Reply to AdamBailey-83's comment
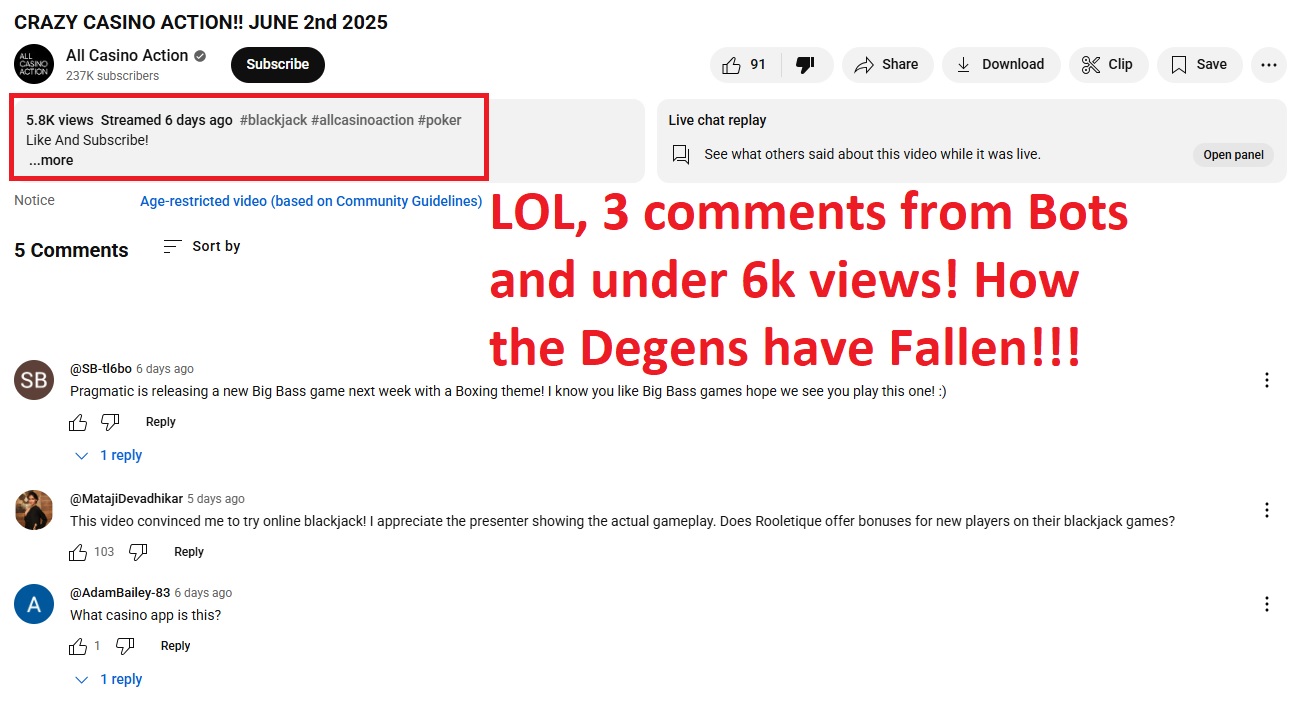This screenshot has height=714, width=1300. click(x=175, y=646)
